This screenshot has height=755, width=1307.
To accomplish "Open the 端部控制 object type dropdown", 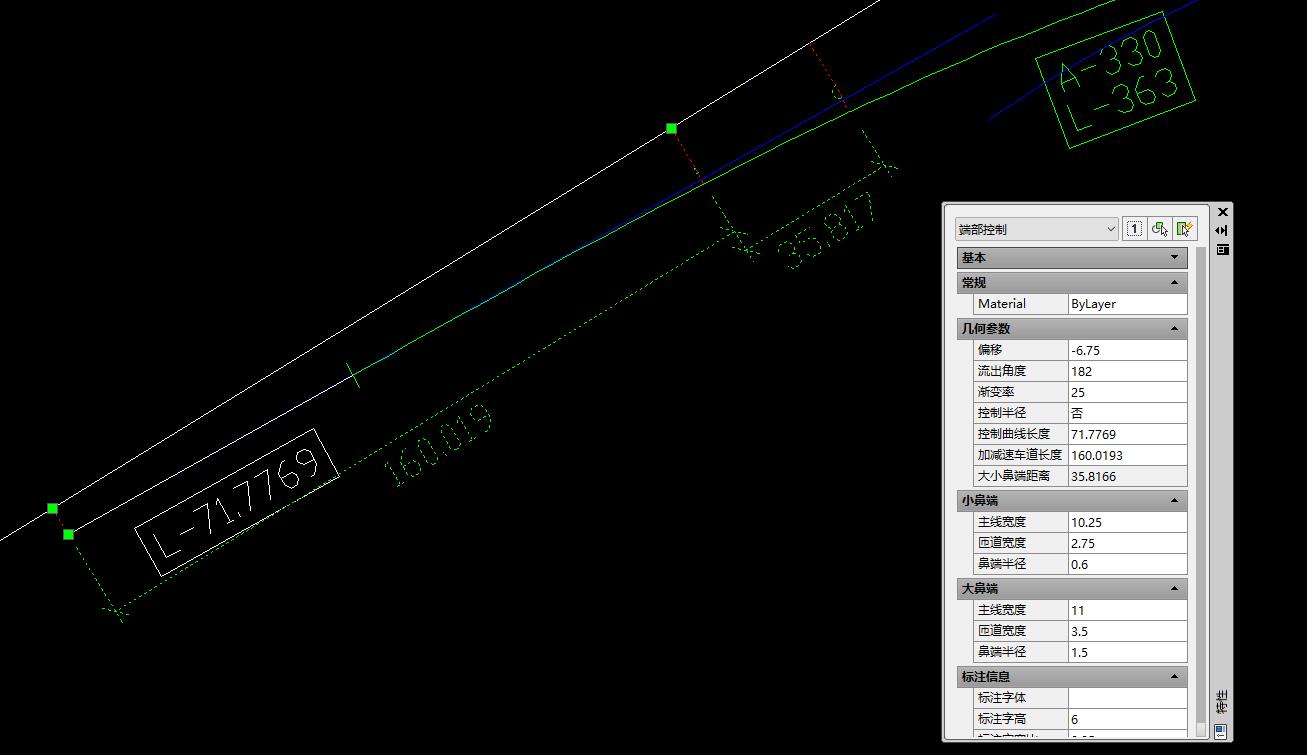I will click(x=1036, y=229).
